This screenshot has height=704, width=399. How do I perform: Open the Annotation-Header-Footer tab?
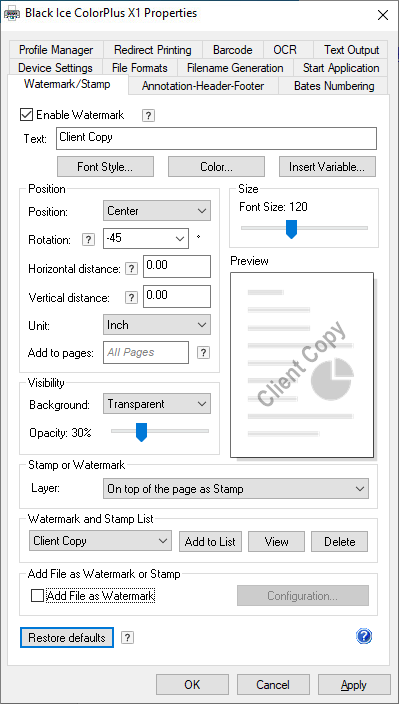(203, 86)
